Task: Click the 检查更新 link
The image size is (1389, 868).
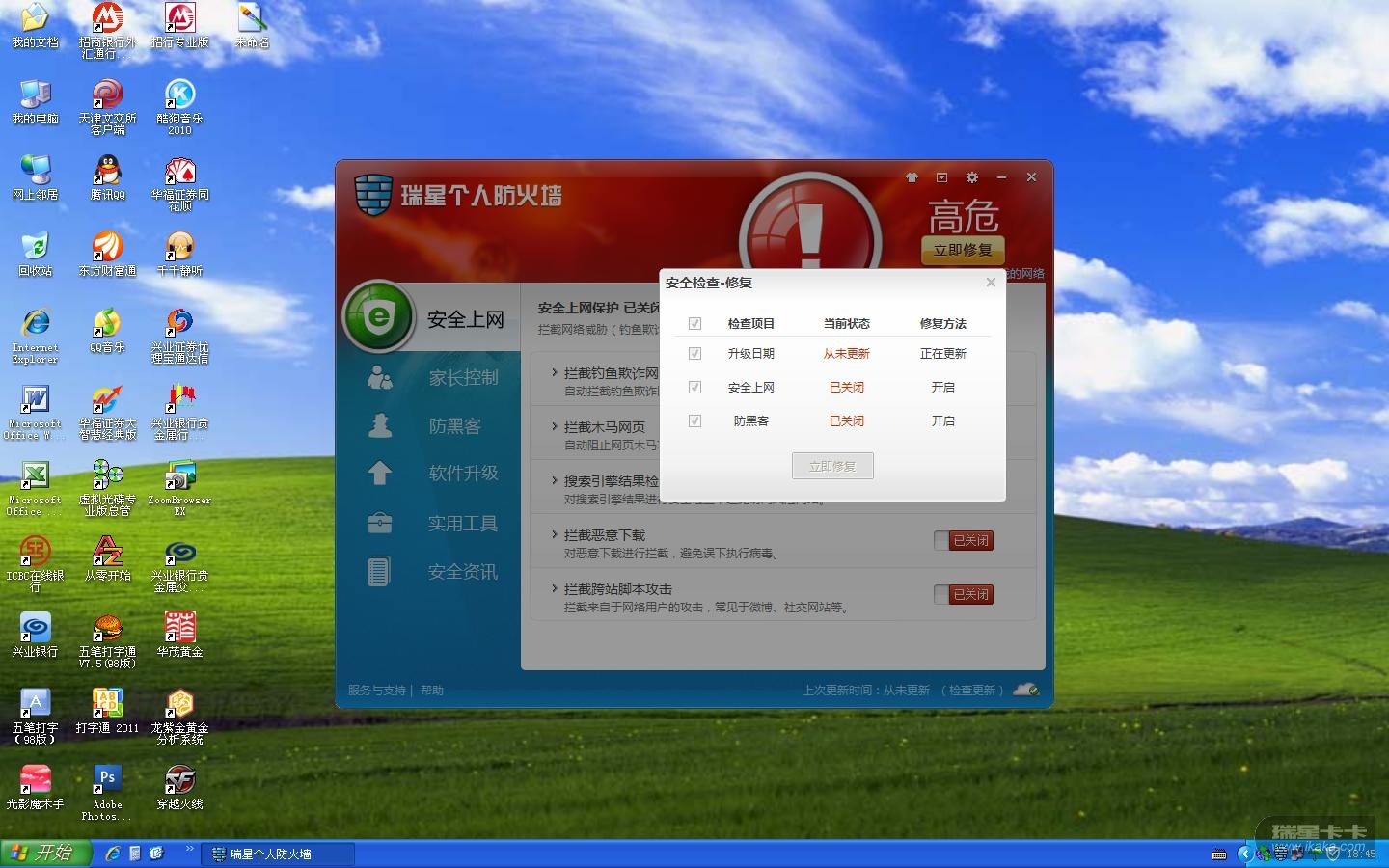Action: coord(972,691)
